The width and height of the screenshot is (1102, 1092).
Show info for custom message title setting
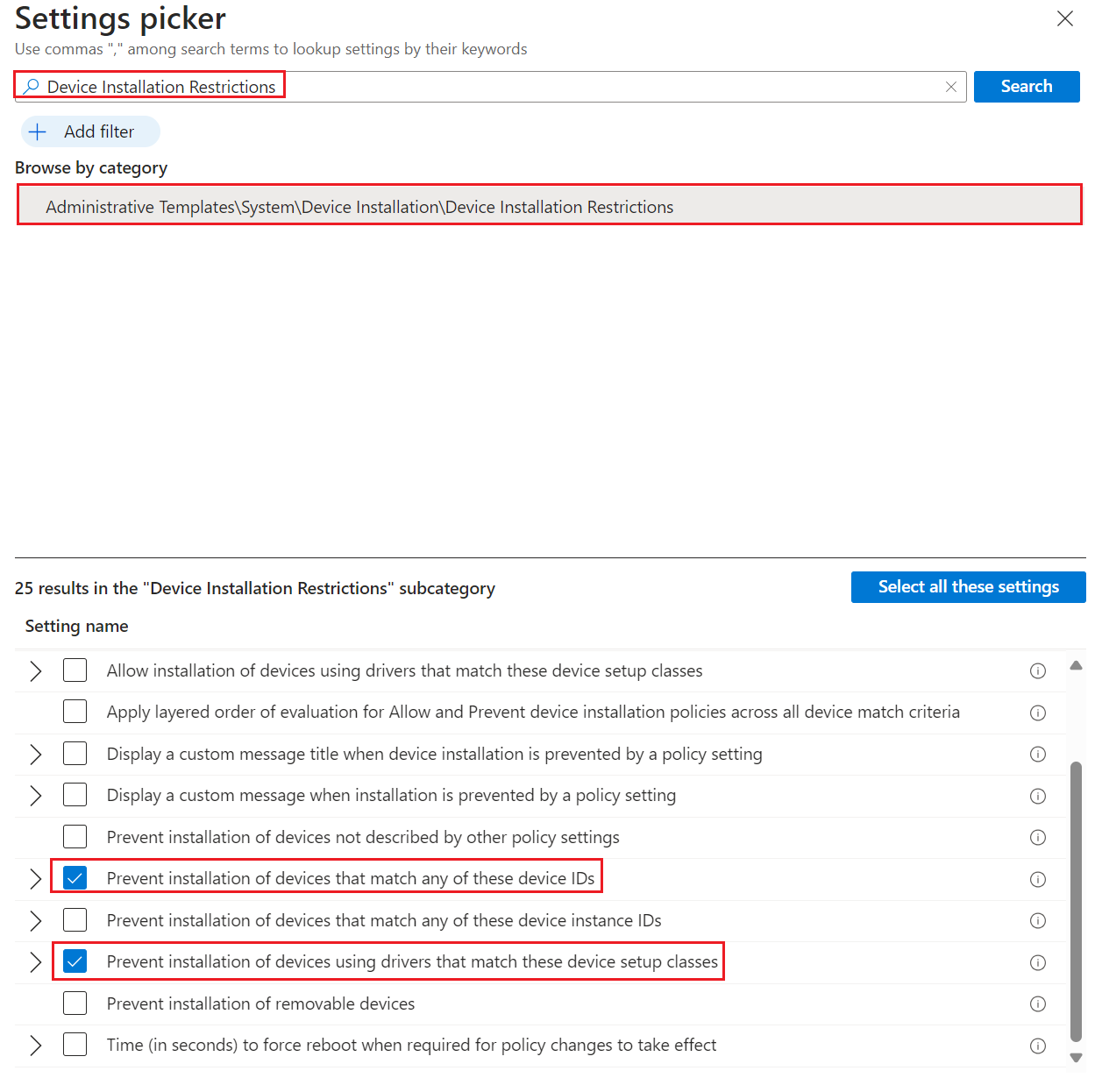(1038, 755)
